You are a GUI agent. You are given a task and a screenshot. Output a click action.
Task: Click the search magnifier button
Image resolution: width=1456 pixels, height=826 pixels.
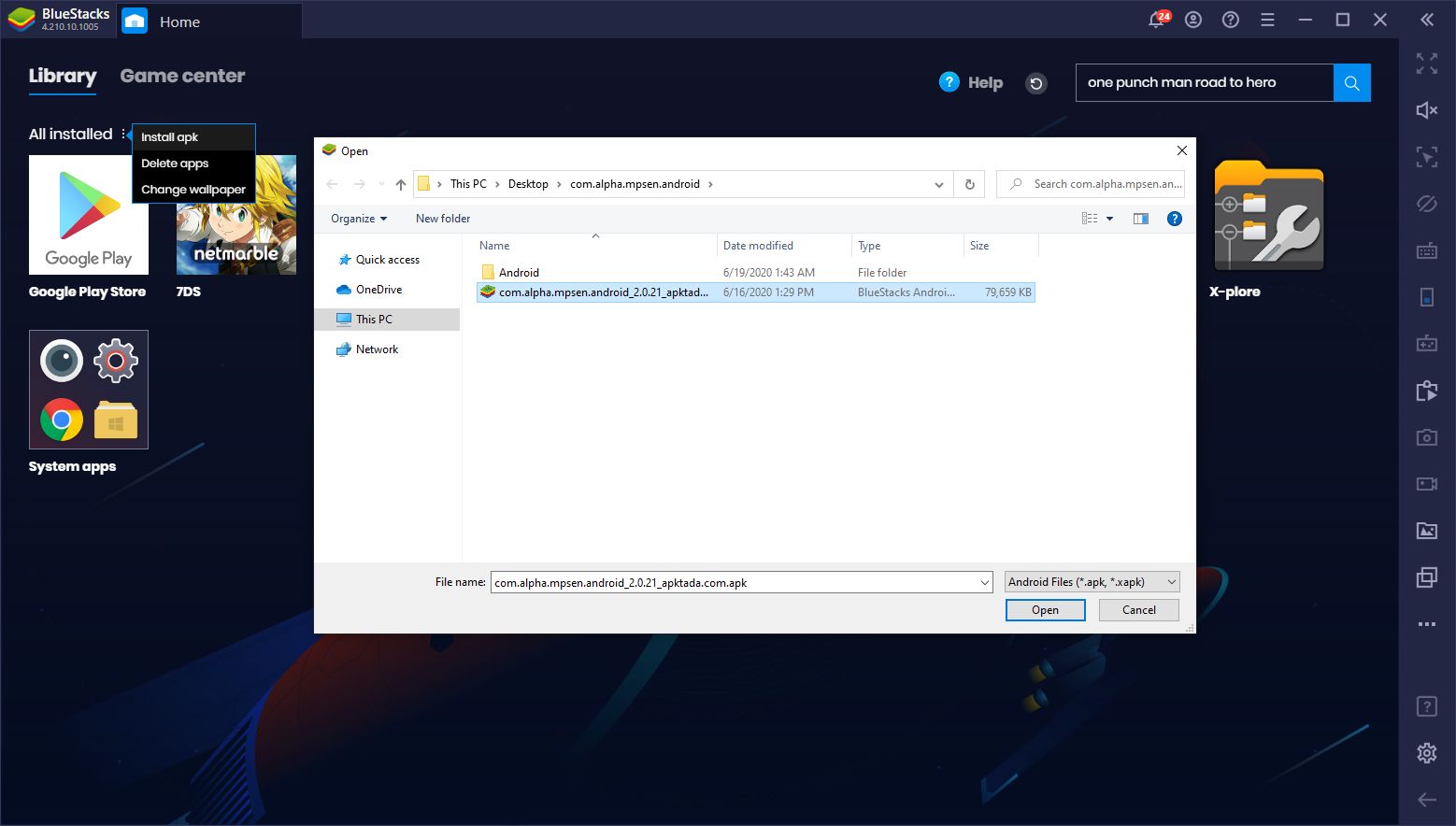[1352, 82]
